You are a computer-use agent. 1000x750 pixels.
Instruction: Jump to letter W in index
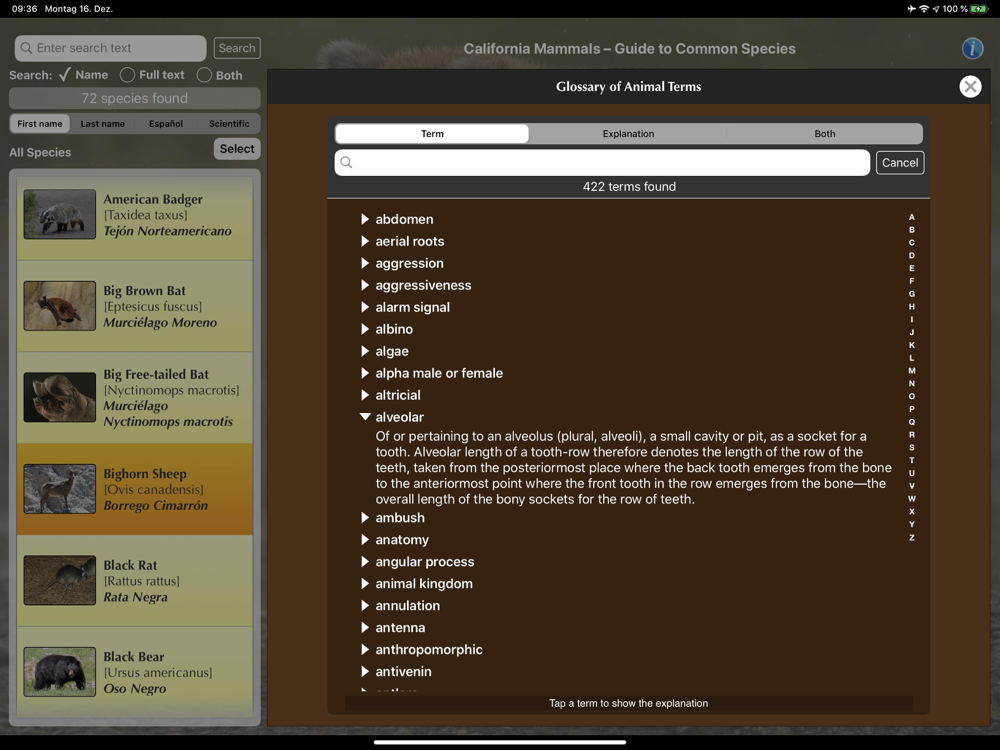pyautogui.click(x=911, y=499)
